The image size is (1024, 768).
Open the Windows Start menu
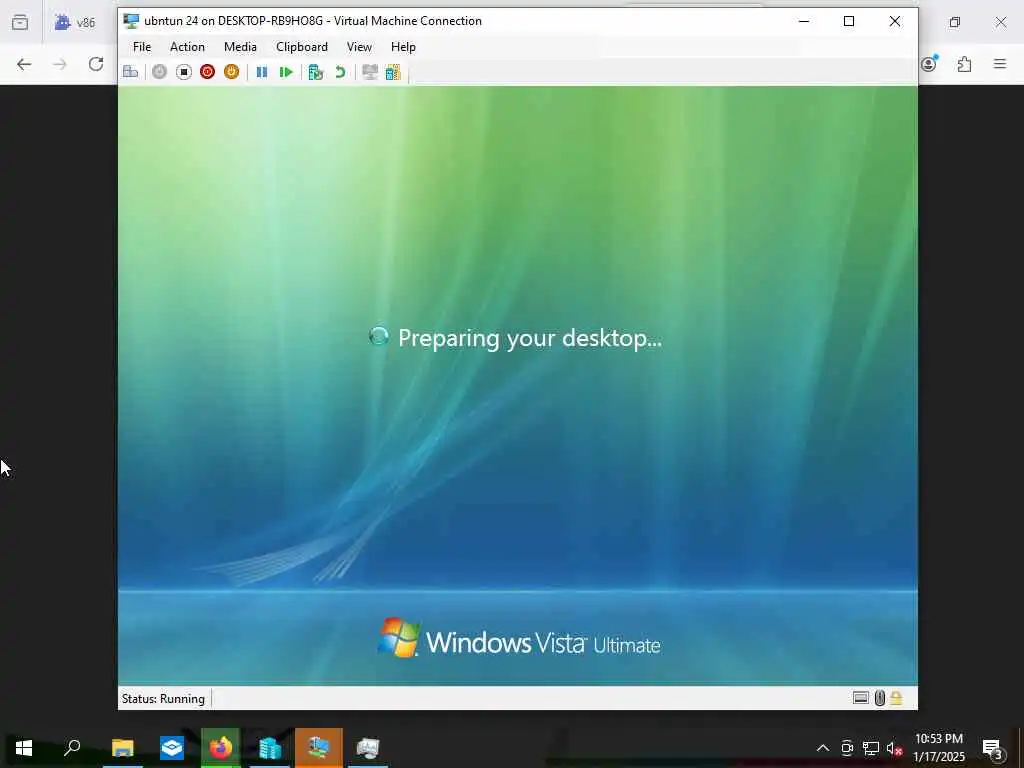pos(24,748)
